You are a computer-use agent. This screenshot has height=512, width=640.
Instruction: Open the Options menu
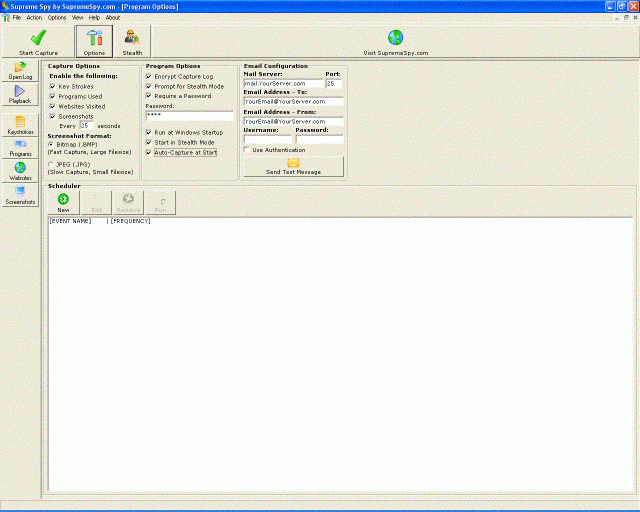pos(57,18)
